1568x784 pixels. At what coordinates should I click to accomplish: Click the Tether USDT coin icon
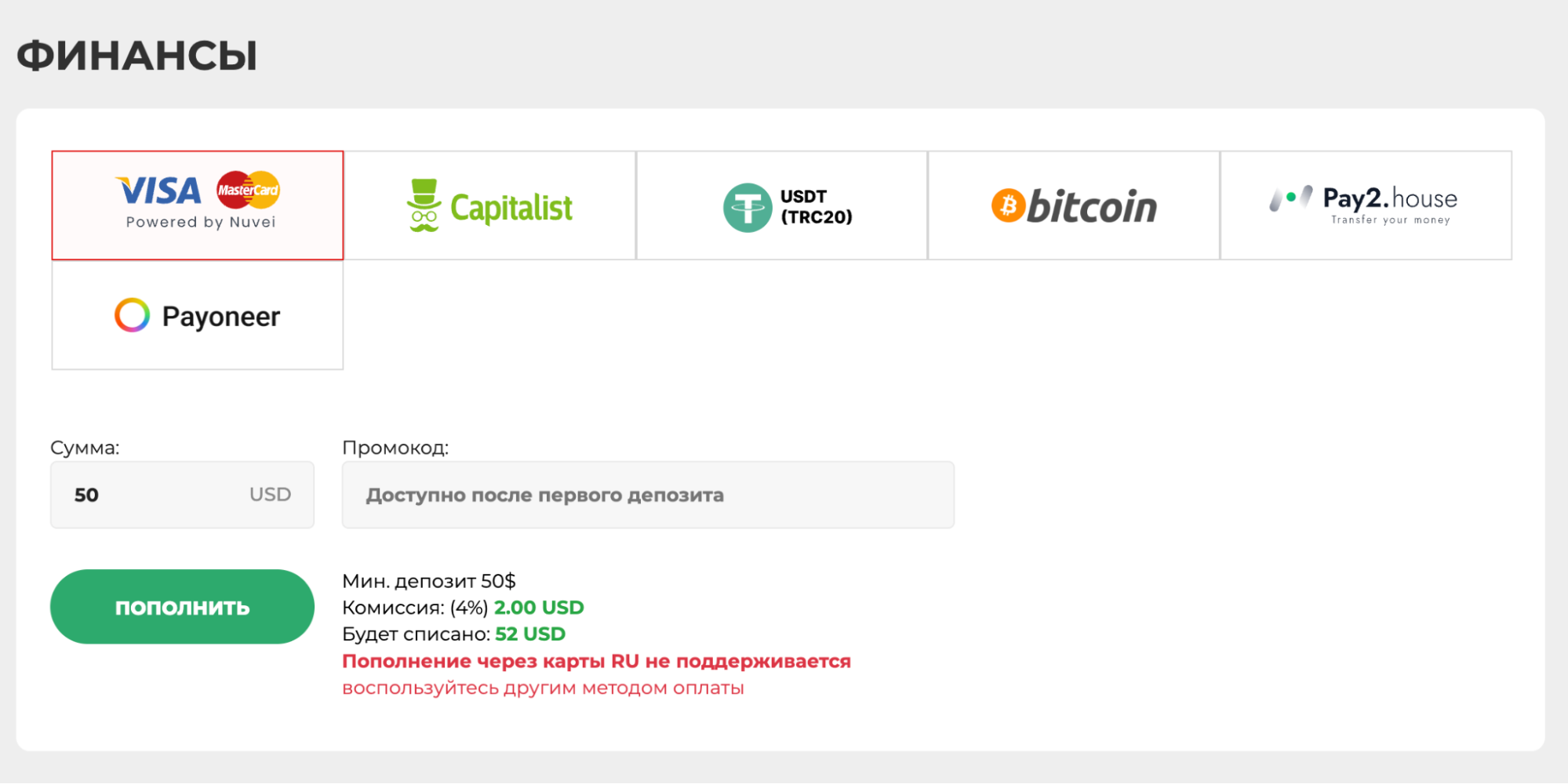pyautogui.click(x=747, y=207)
